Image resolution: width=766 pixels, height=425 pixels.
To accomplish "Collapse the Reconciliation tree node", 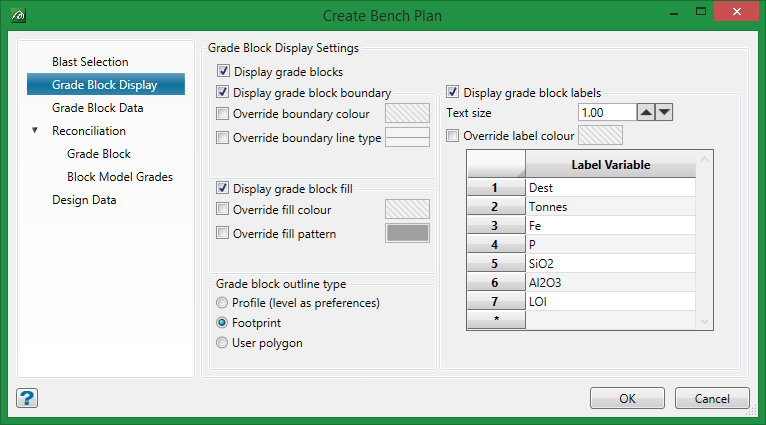I will click(x=36, y=131).
